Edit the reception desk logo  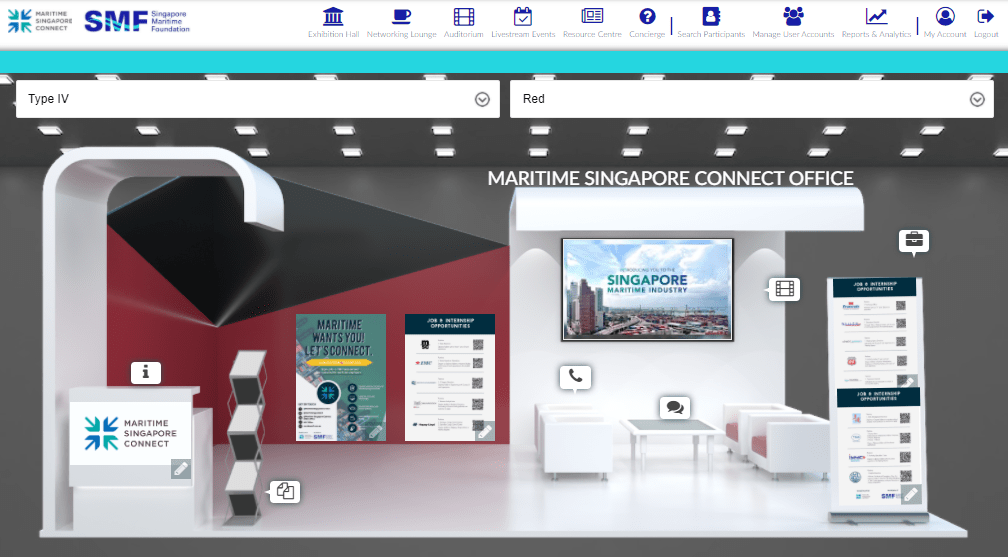click(x=181, y=469)
